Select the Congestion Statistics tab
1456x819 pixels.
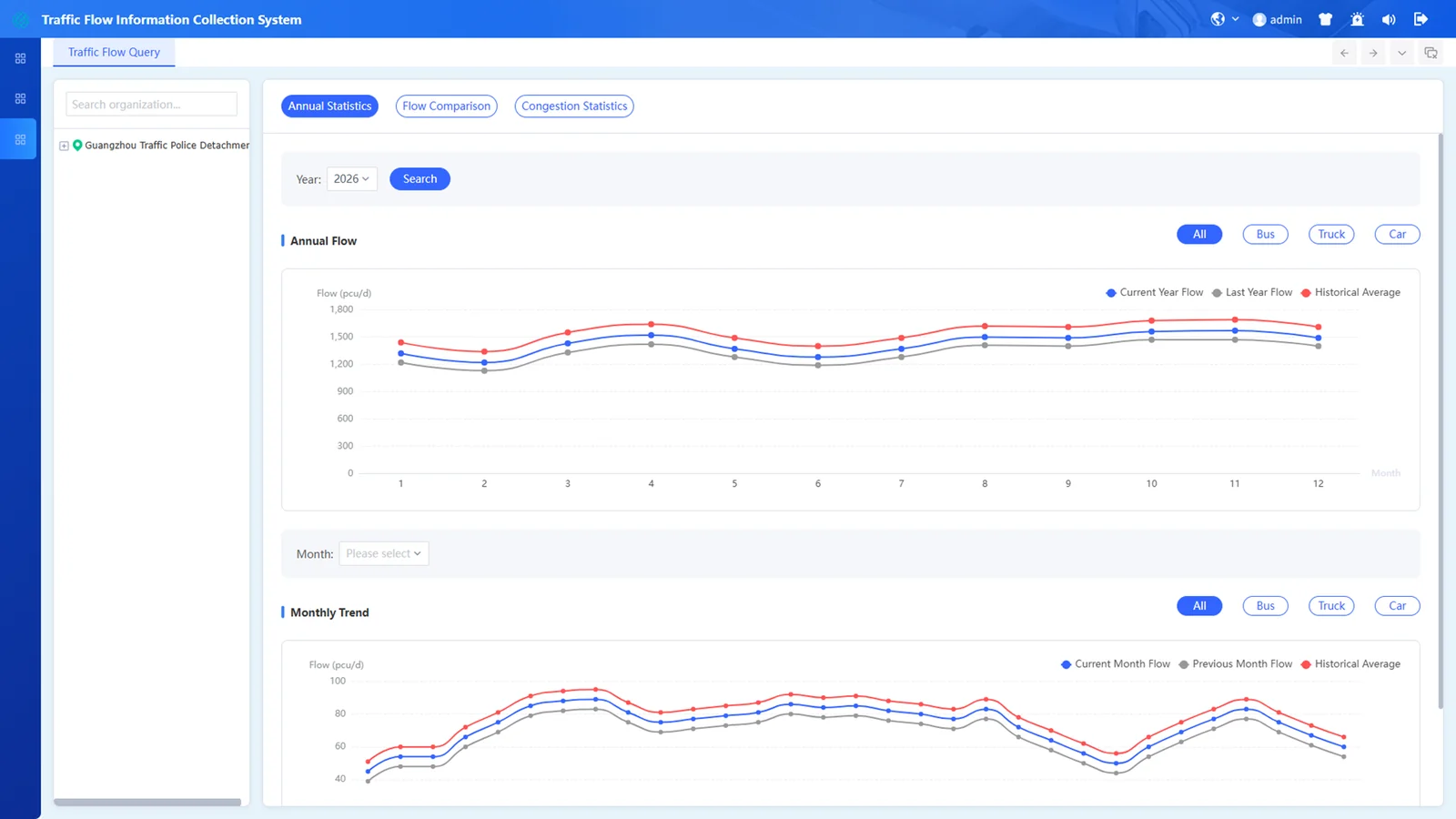574,106
